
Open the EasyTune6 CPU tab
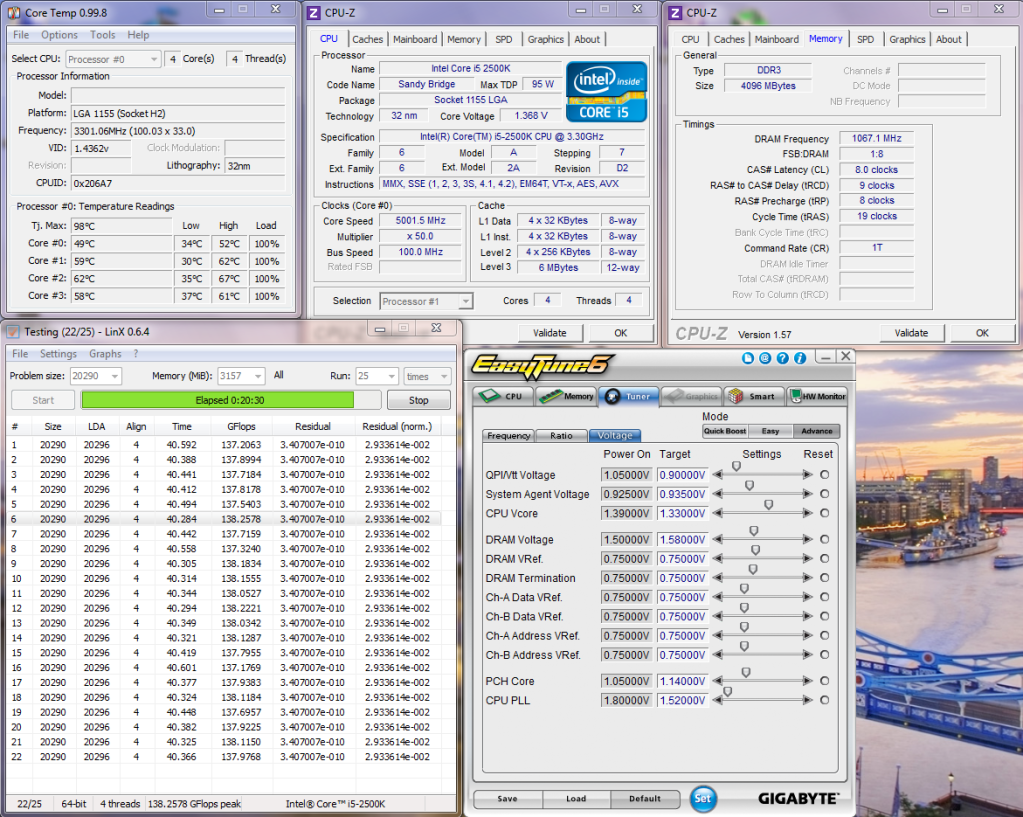pos(504,396)
